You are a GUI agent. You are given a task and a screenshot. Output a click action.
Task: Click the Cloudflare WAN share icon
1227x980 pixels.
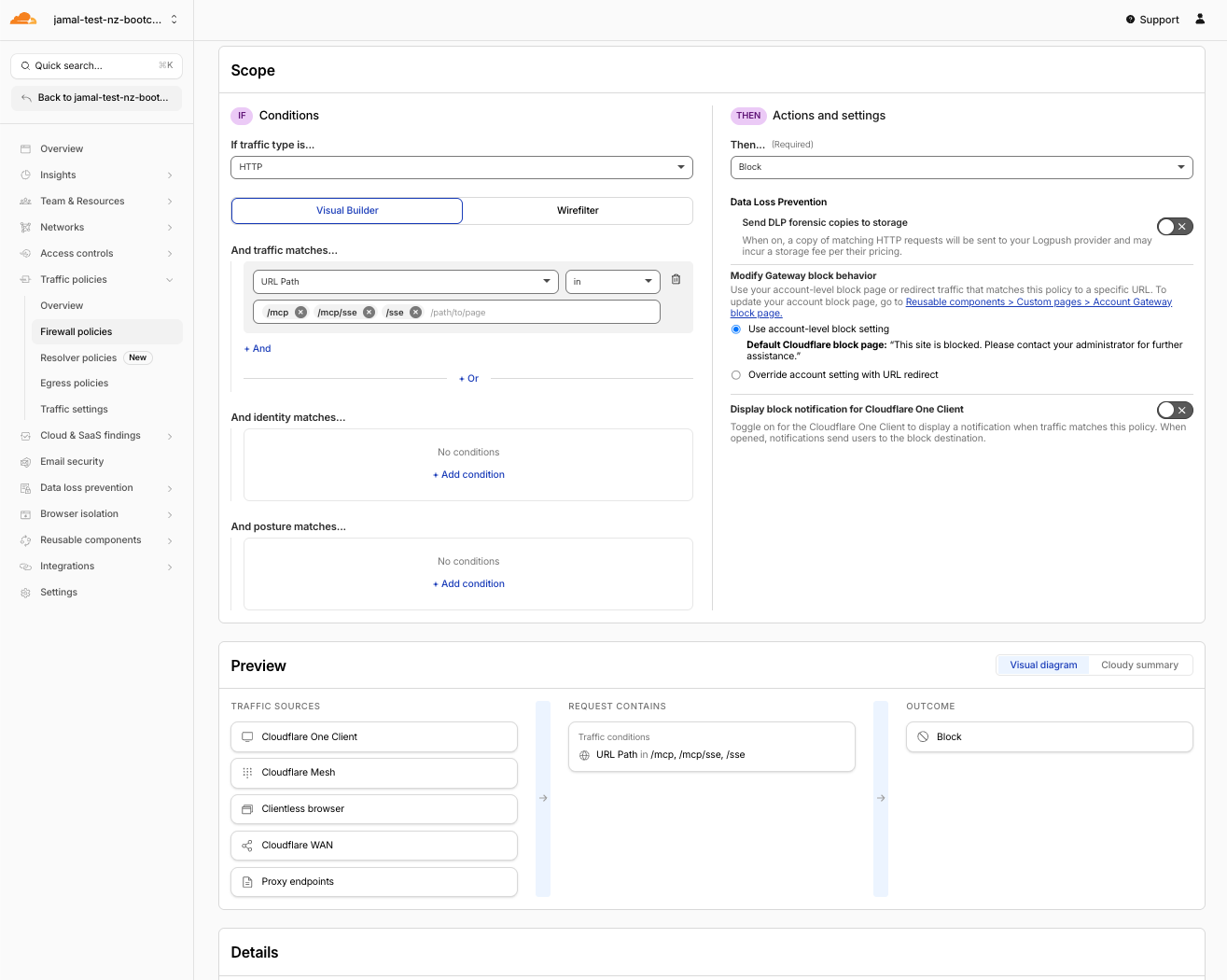[247, 846]
